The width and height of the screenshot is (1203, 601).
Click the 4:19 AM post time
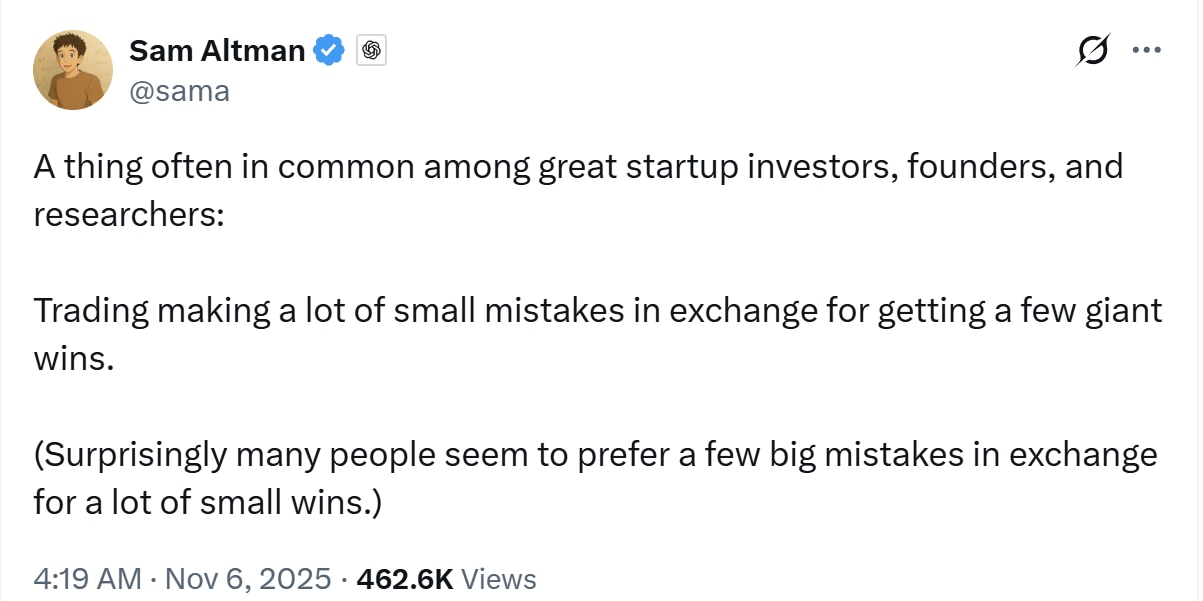85,579
